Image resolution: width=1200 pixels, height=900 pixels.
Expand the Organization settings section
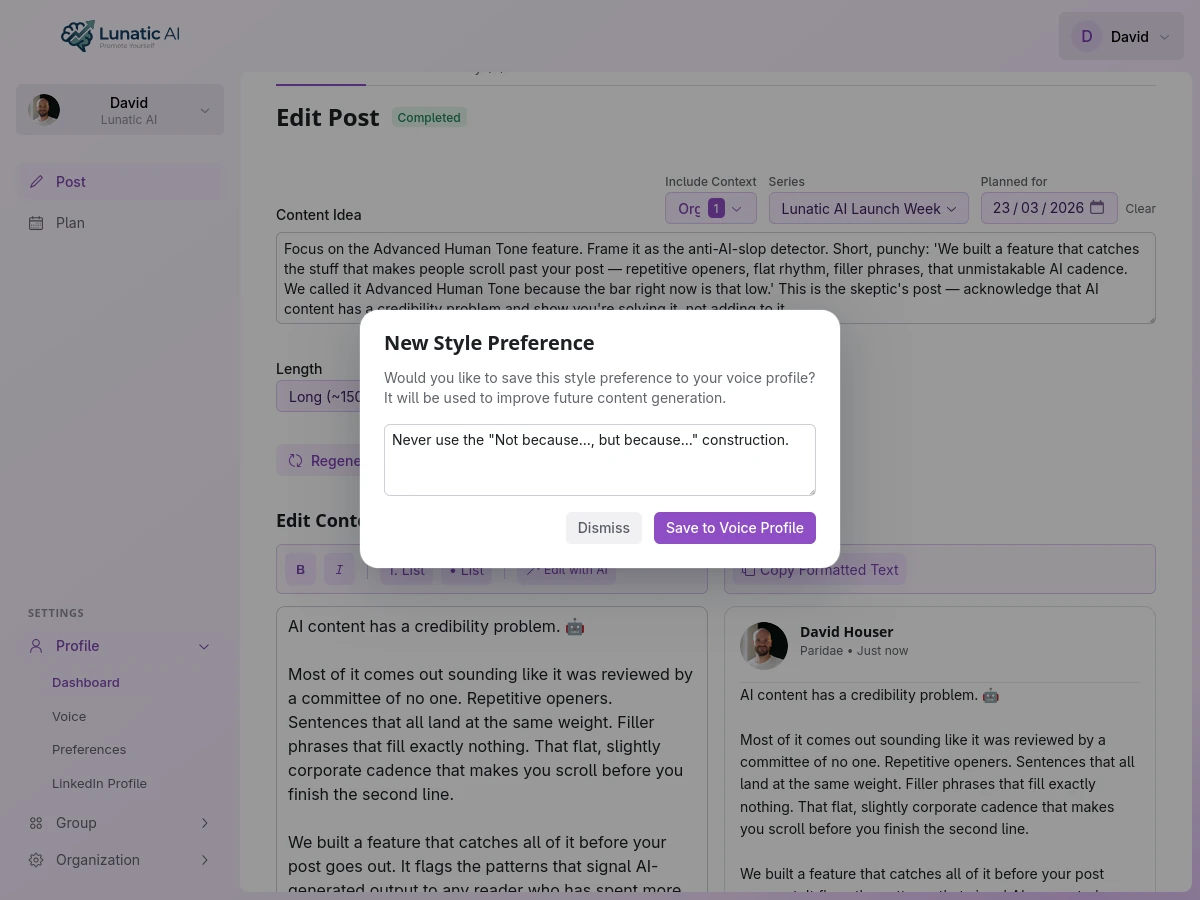point(120,860)
